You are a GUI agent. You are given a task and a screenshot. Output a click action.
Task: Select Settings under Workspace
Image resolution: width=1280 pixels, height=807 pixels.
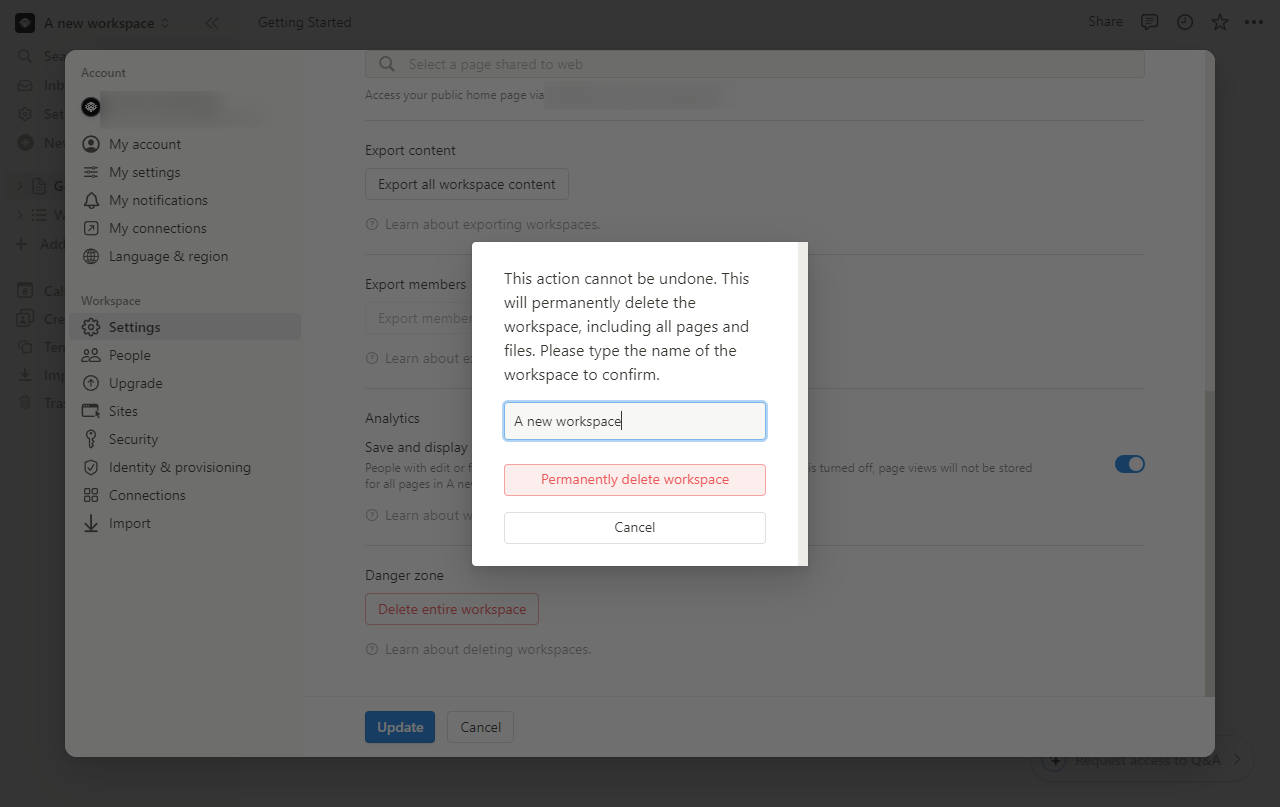(x=185, y=327)
